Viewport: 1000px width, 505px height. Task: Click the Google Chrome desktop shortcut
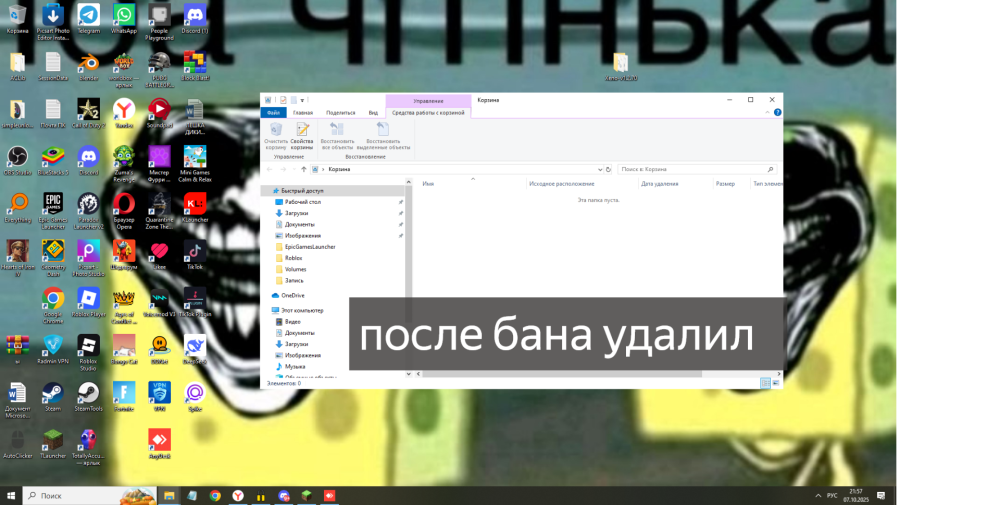coord(53,305)
